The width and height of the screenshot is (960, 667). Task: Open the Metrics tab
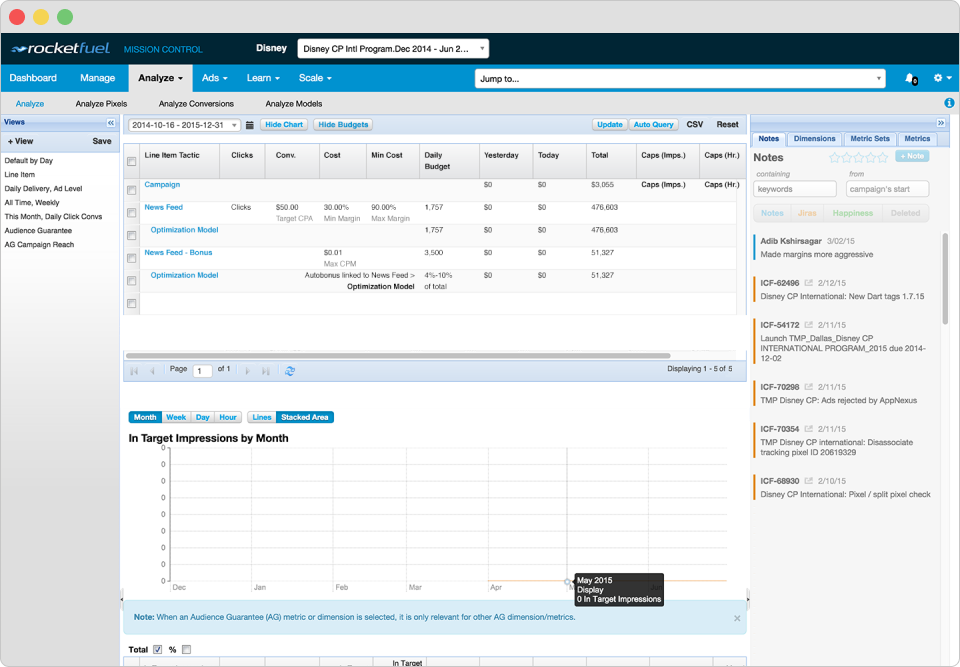click(917, 139)
